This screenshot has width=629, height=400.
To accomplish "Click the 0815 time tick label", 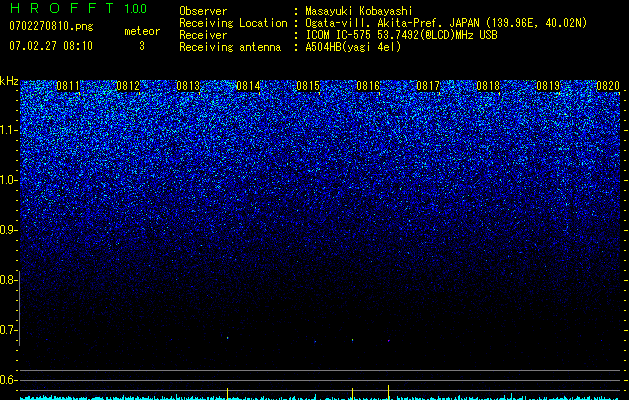I will click(308, 86).
